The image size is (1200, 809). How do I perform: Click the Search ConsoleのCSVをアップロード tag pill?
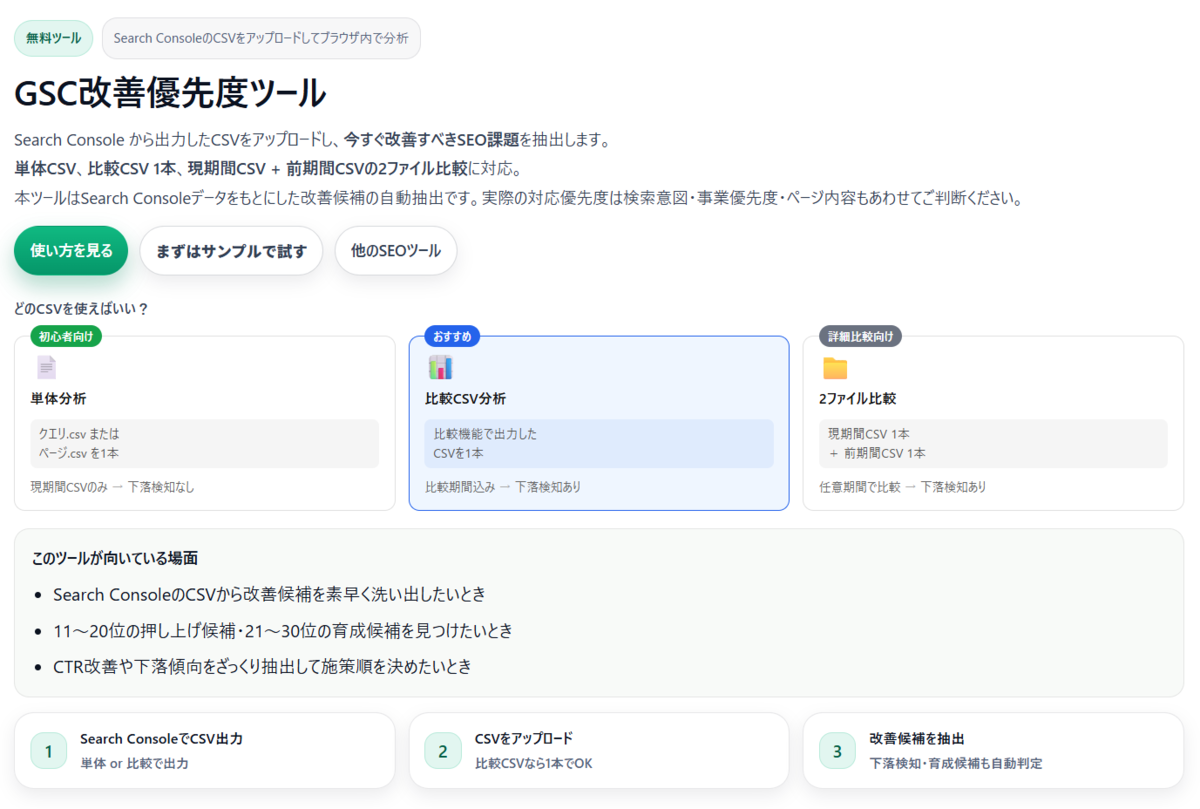click(261, 38)
